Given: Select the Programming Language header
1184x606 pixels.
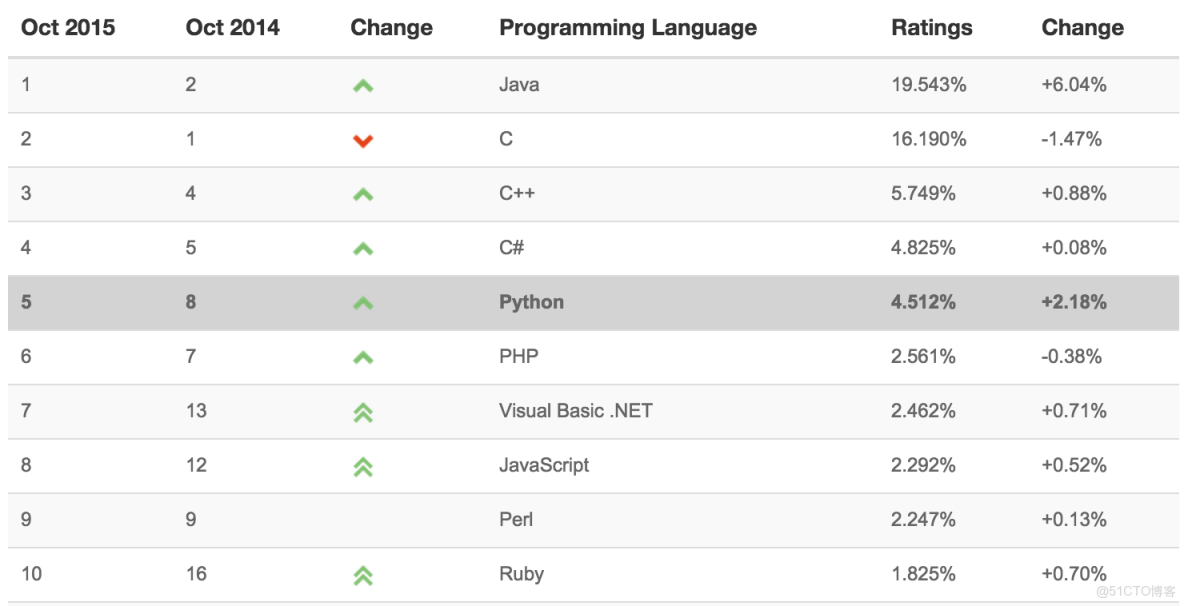Looking at the screenshot, I should click(x=627, y=27).
